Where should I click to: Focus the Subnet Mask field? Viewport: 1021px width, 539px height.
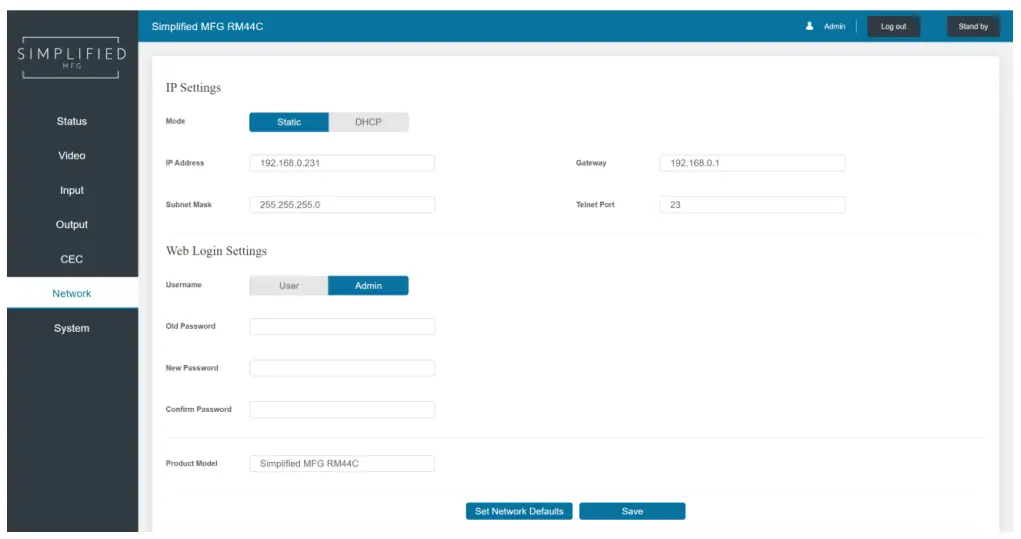coord(342,204)
